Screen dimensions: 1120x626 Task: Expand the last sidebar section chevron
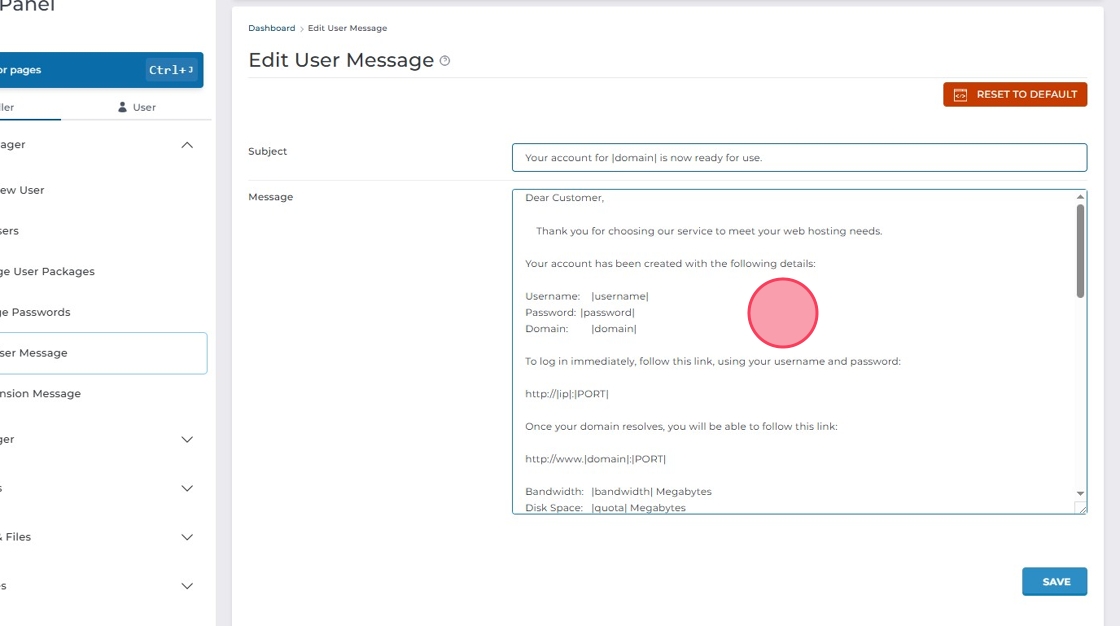(x=187, y=586)
